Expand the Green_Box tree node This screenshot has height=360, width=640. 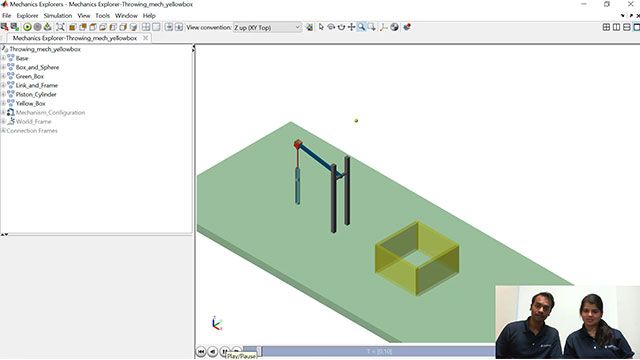pos(3,76)
